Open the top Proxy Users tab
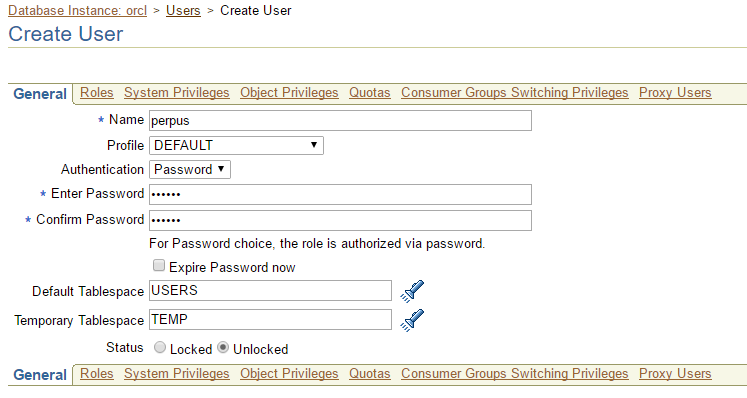Viewport: 747px width, 398px height. tap(675, 92)
